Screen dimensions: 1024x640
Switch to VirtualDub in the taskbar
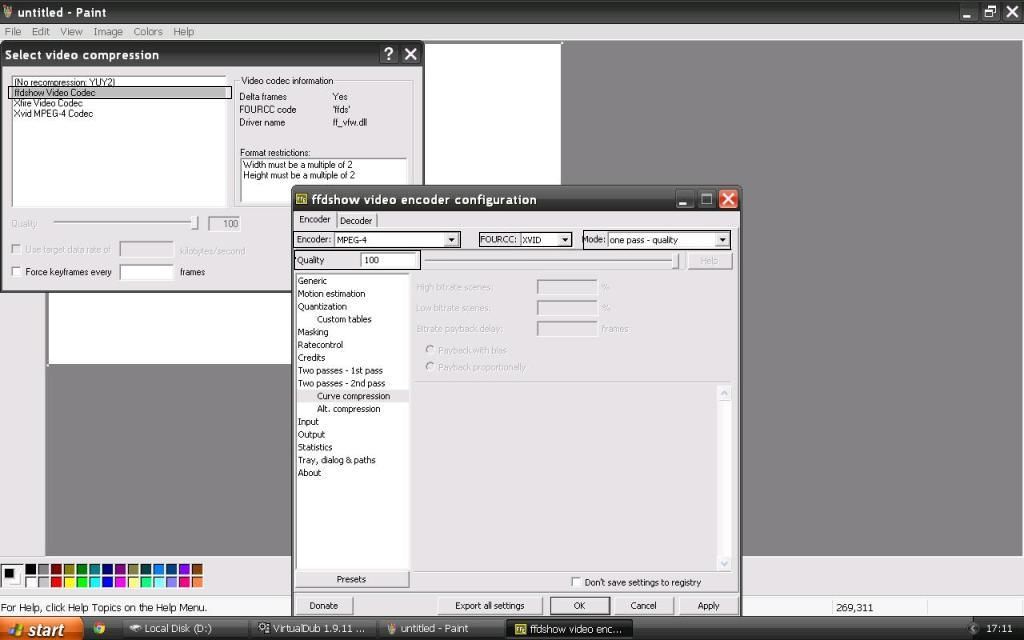(x=312, y=629)
